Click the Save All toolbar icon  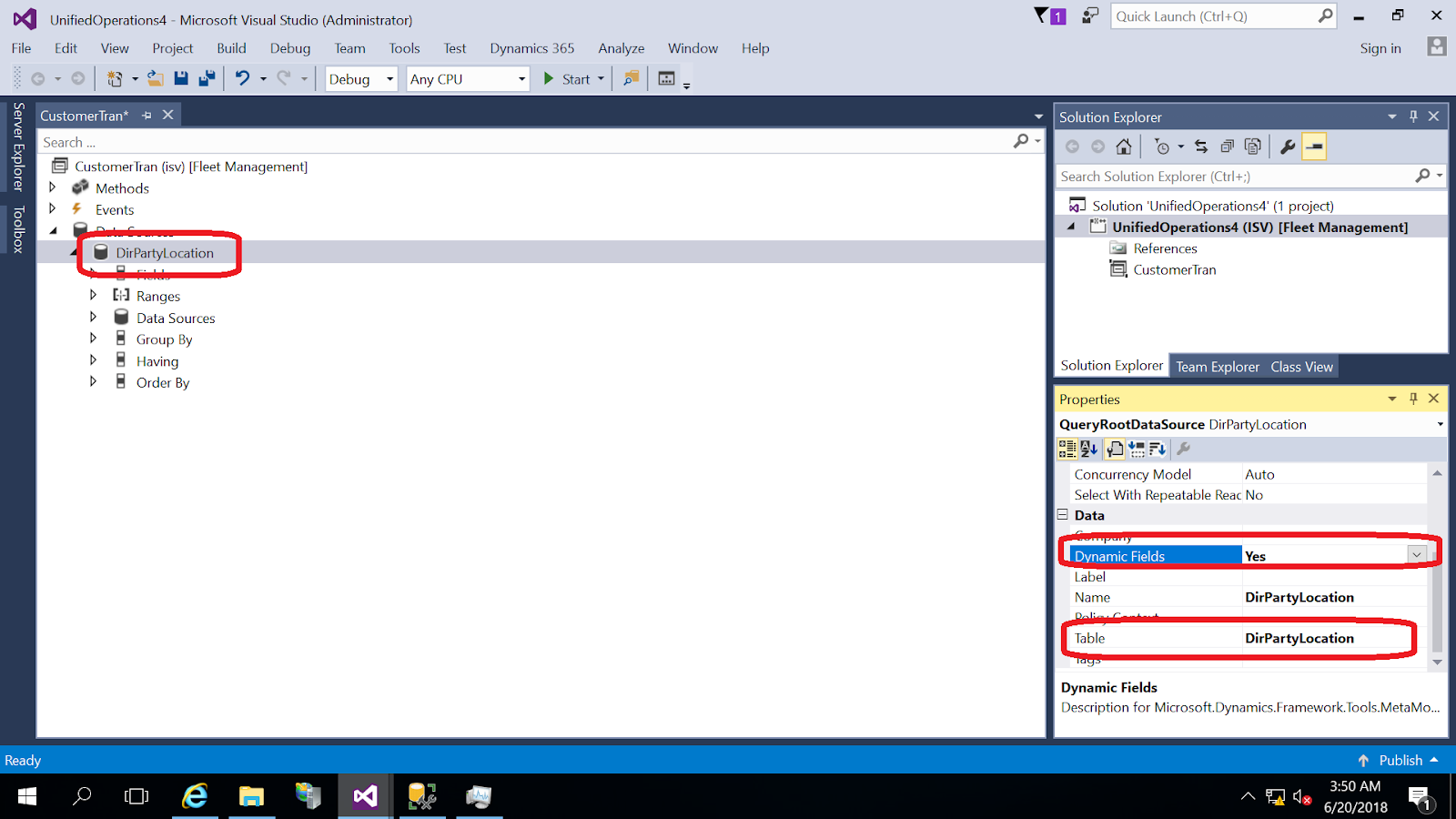pos(207,79)
